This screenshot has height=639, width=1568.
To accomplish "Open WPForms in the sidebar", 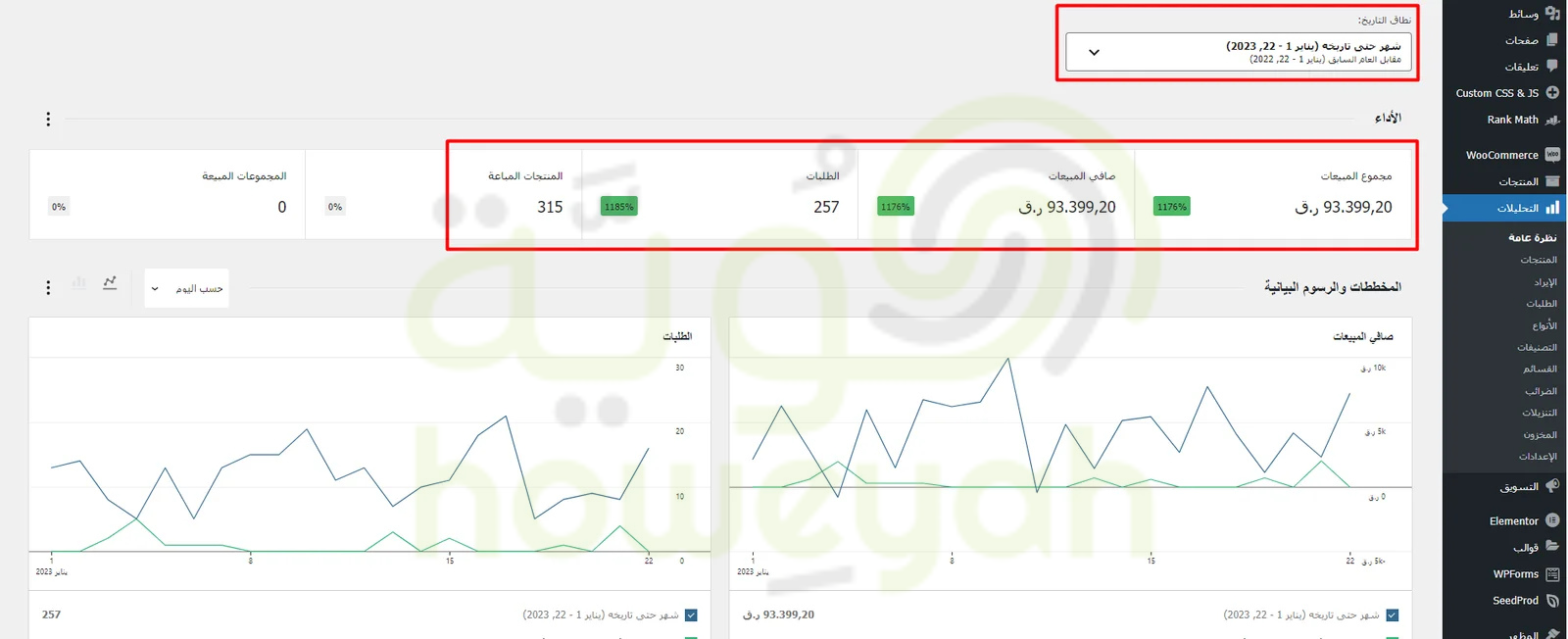I will (x=1515, y=574).
